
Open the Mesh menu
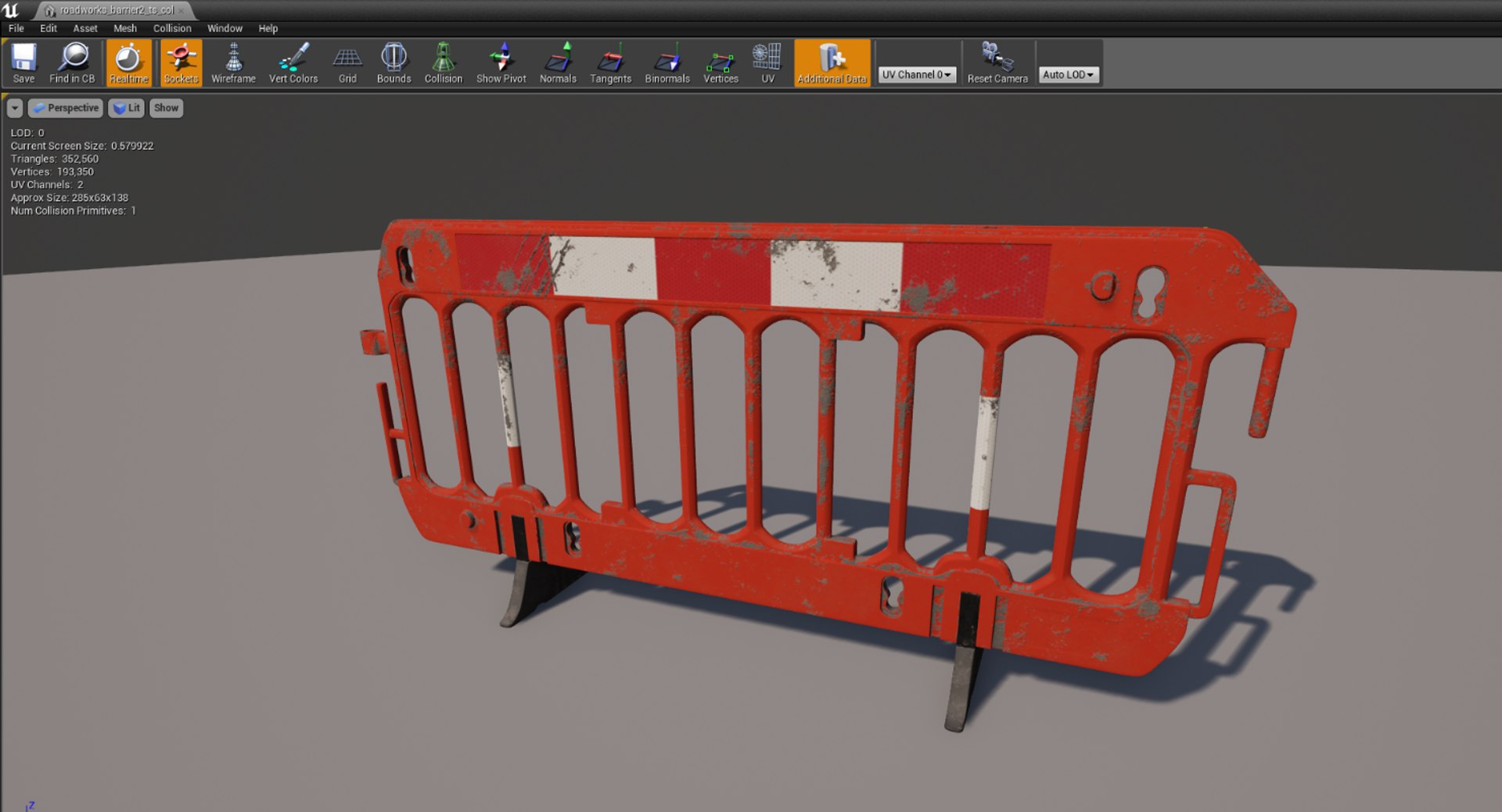(x=125, y=28)
